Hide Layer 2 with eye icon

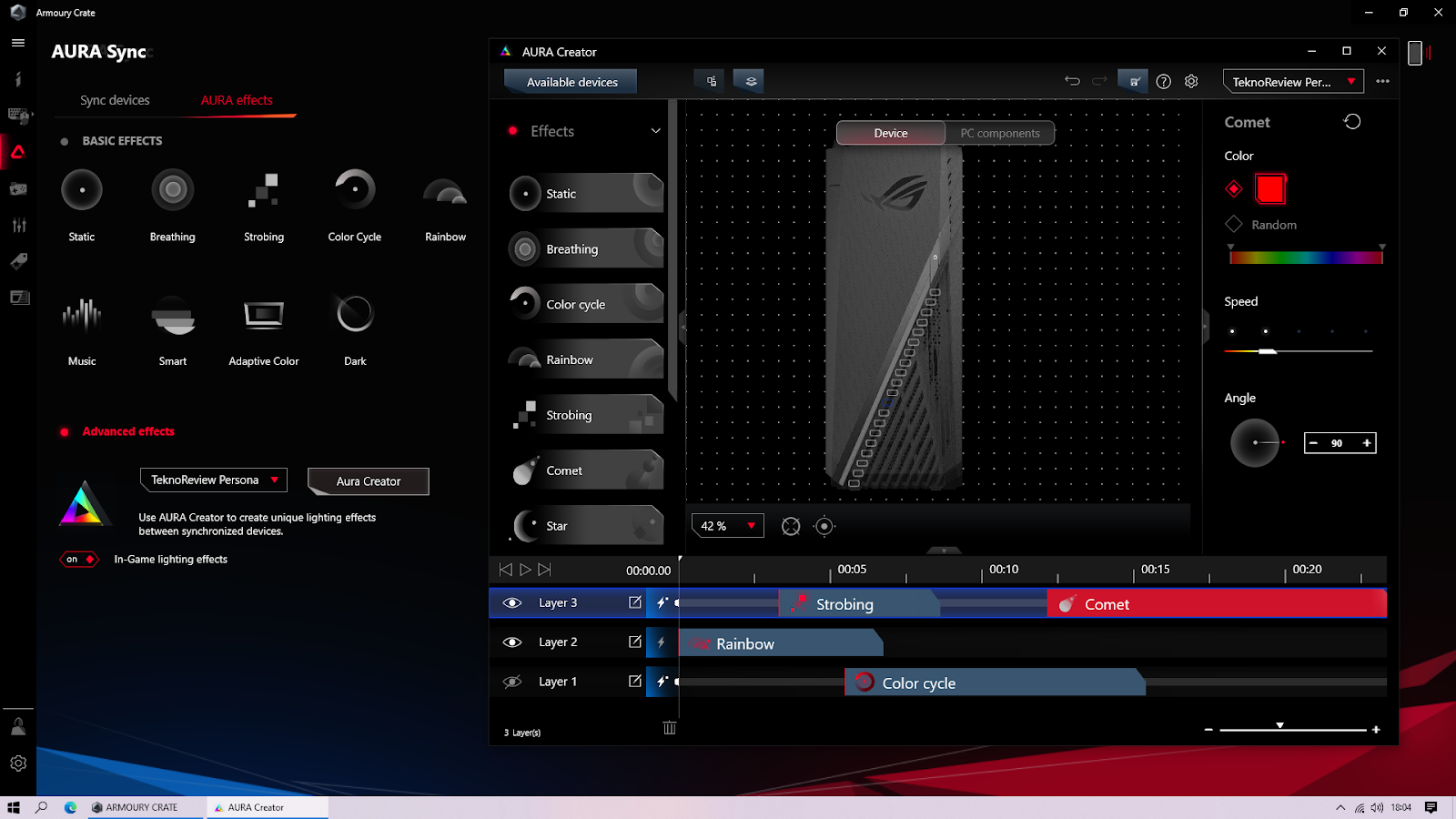coord(512,642)
